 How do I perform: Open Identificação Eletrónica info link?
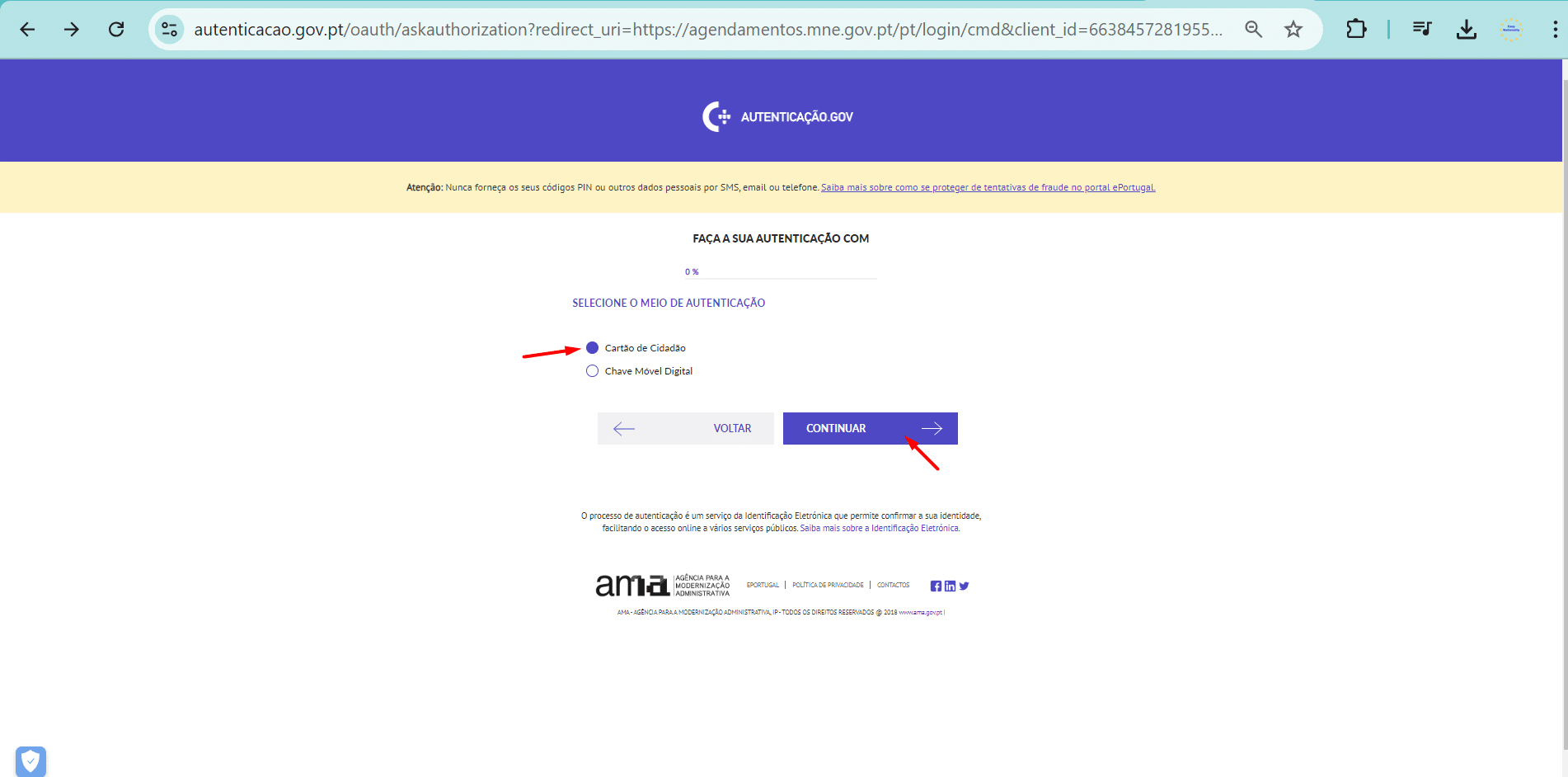click(880, 528)
